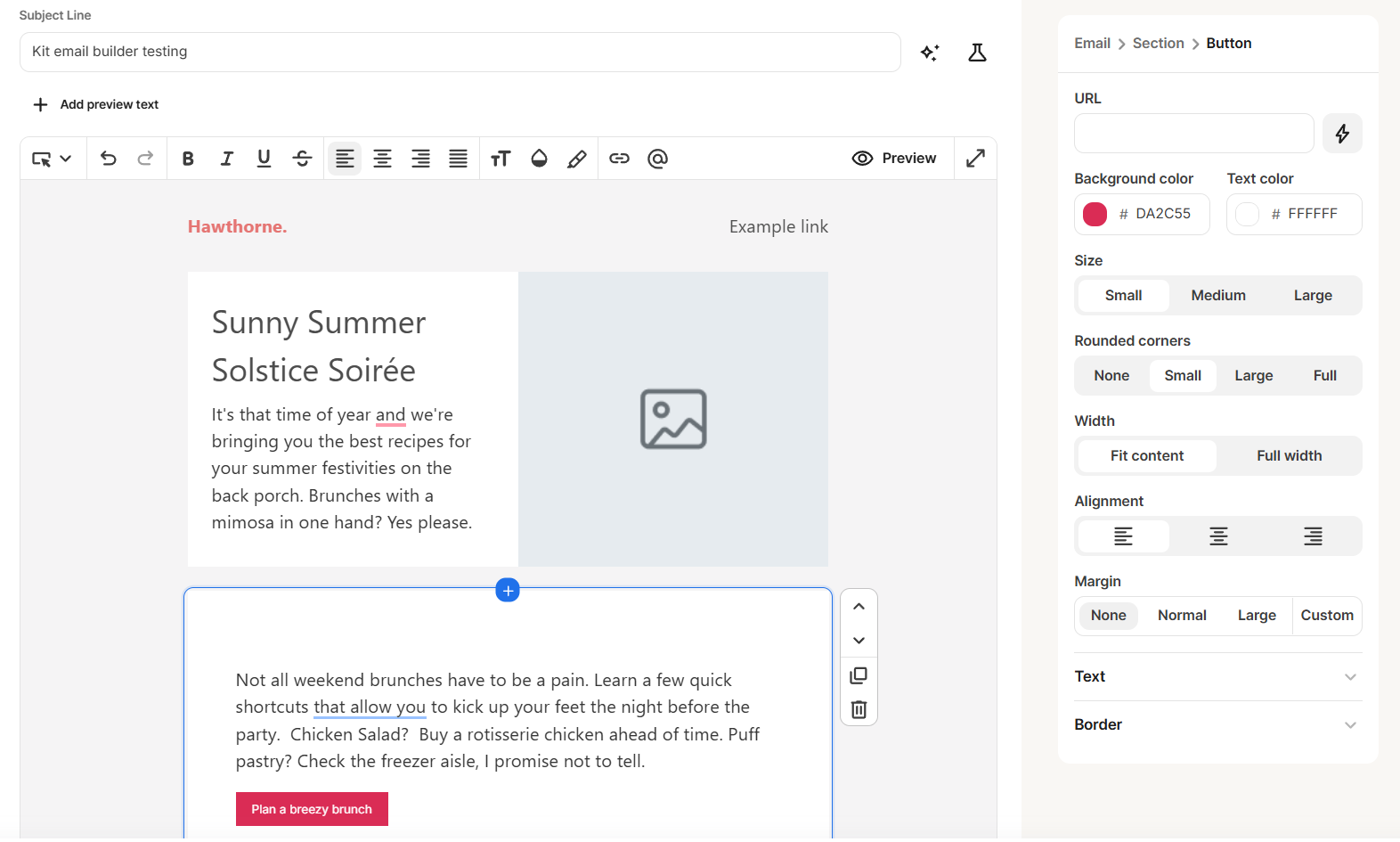Move the selected block up
Viewport: 1400px width, 842px height.
[x=859, y=607]
